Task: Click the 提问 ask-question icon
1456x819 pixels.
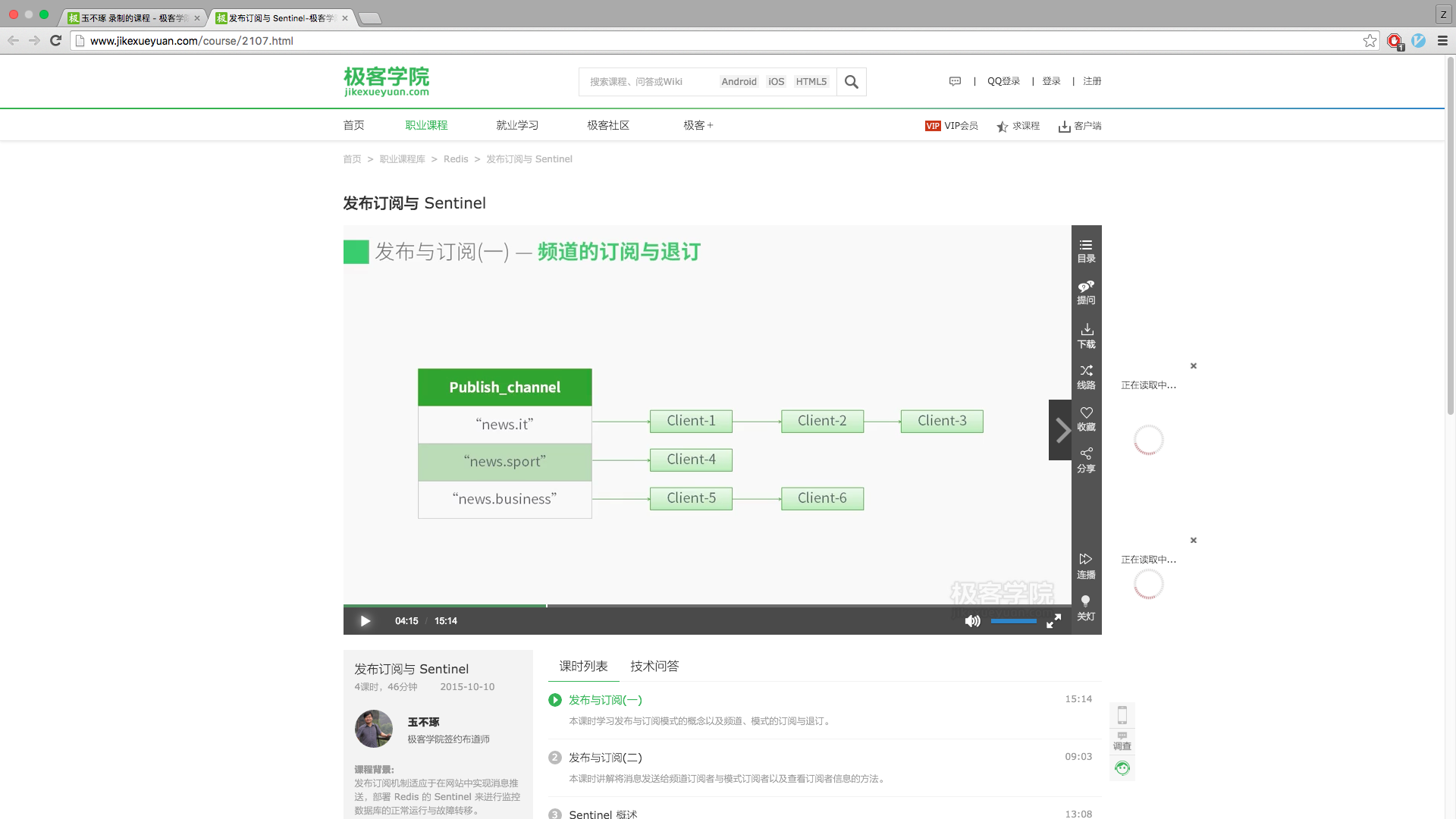Action: pos(1086,292)
